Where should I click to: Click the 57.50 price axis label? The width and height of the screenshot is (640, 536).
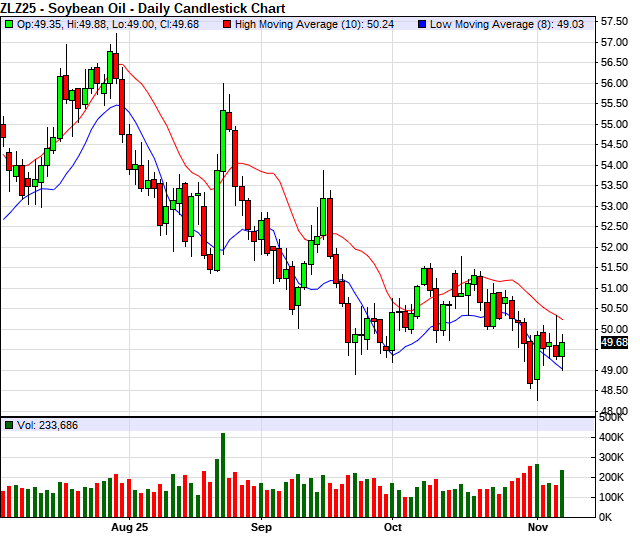click(614, 20)
